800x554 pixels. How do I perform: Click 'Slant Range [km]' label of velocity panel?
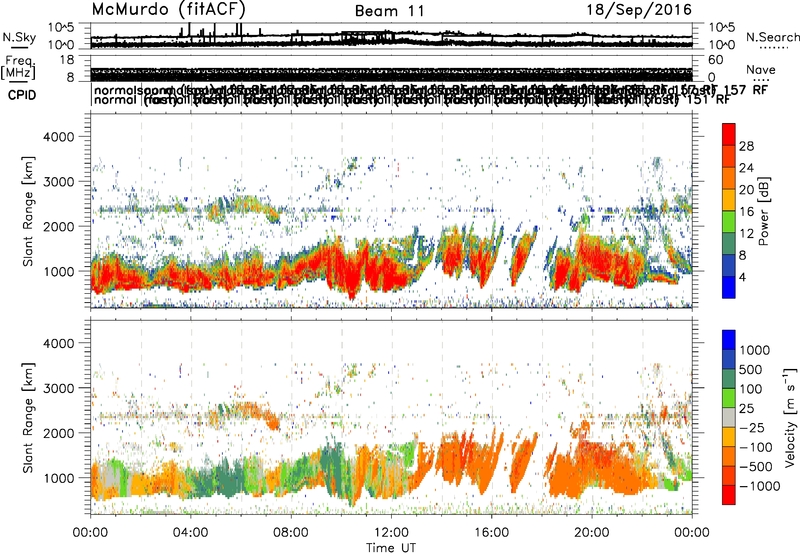pyautogui.click(x=28, y=417)
